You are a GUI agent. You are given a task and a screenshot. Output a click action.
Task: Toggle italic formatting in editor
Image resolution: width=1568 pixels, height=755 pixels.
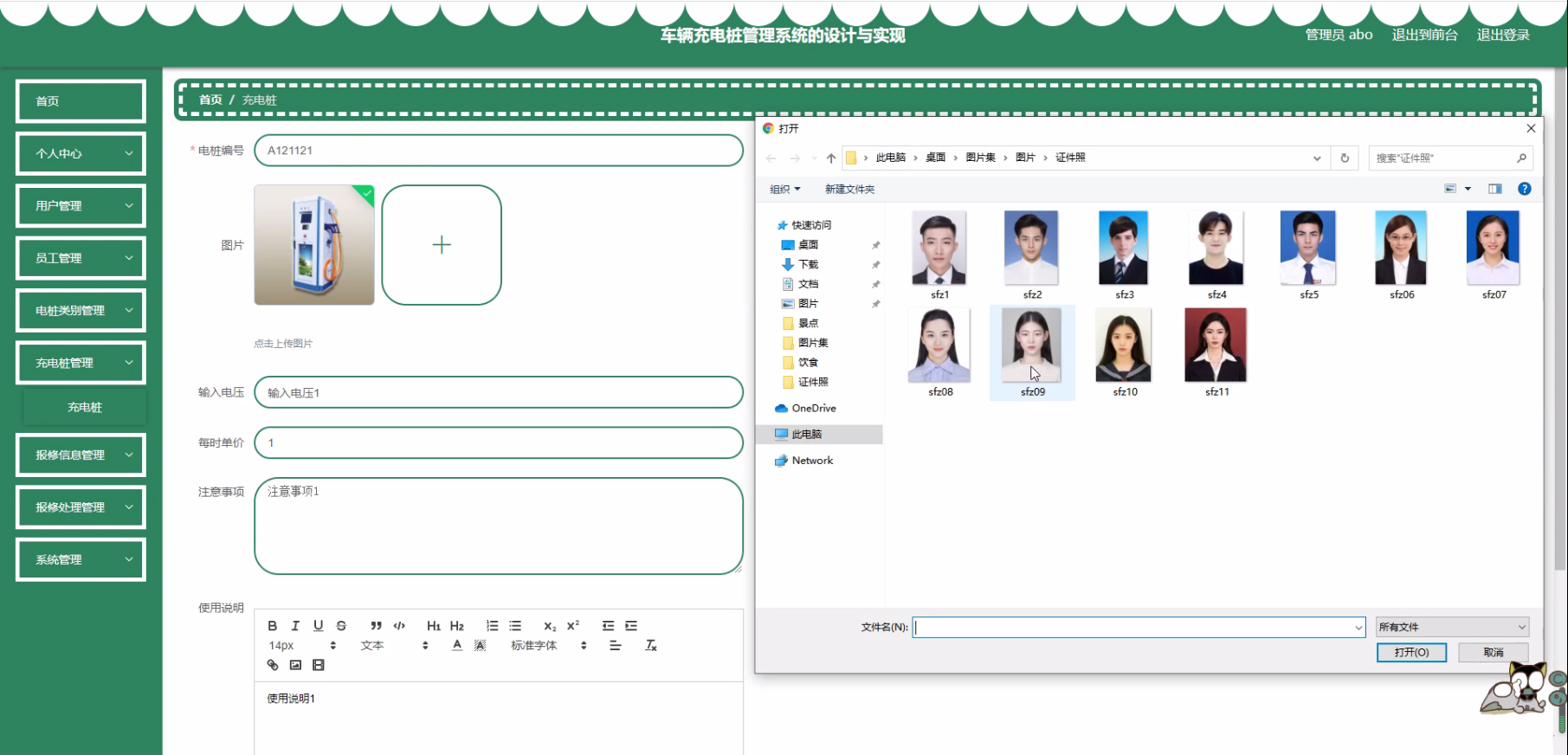click(x=295, y=626)
